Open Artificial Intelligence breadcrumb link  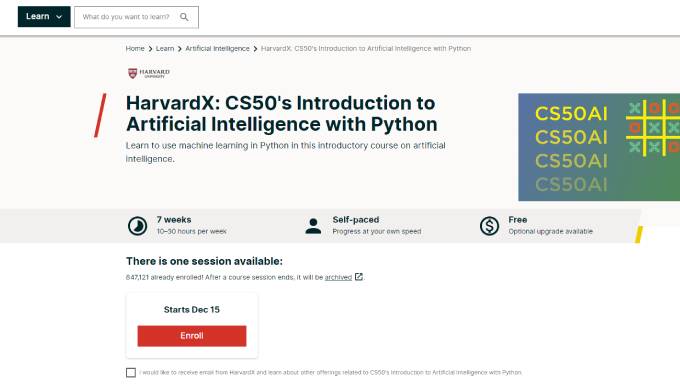pyautogui.click(x=217, y=49)
